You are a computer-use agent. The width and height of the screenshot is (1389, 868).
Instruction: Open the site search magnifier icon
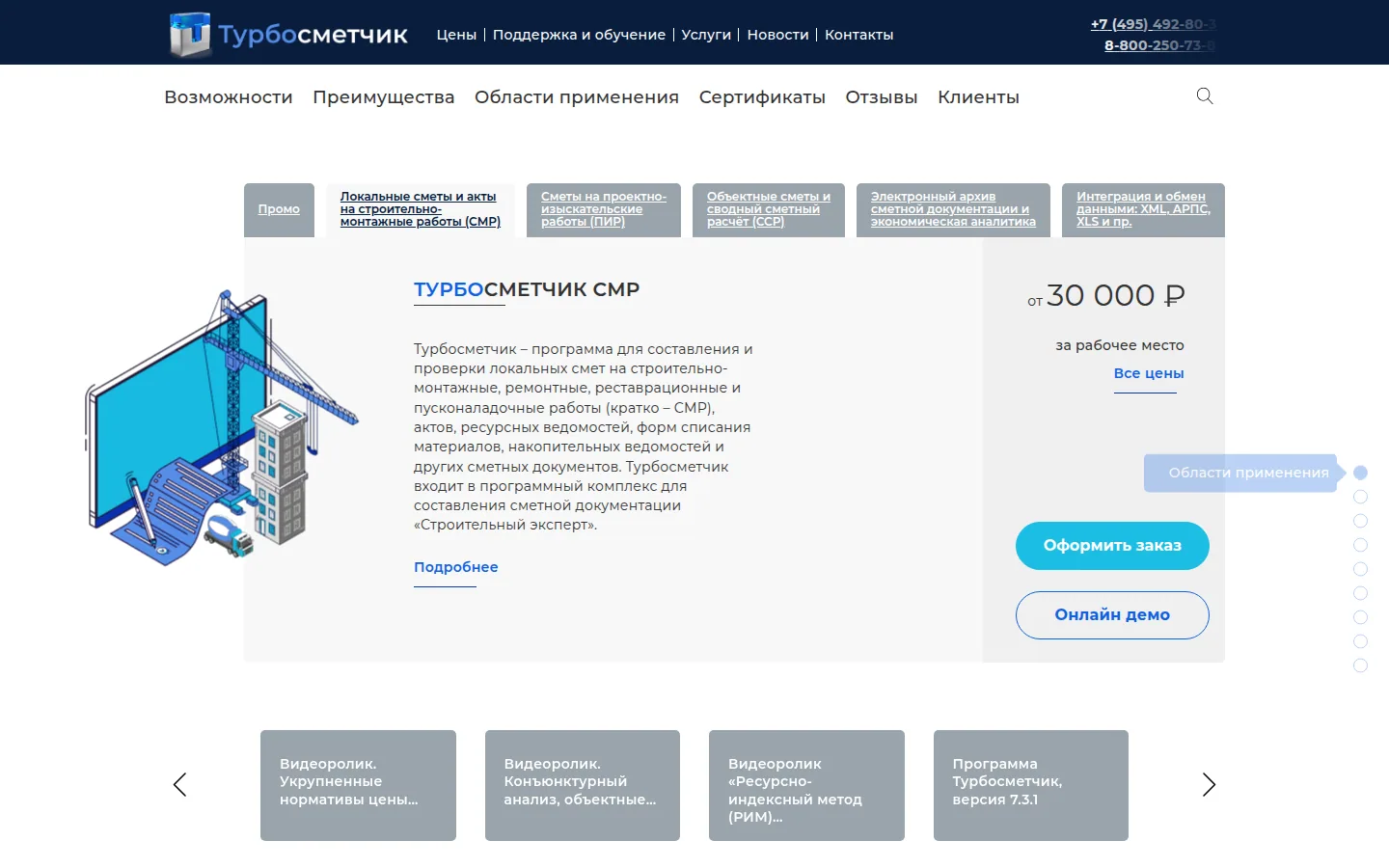(1205, 95)
